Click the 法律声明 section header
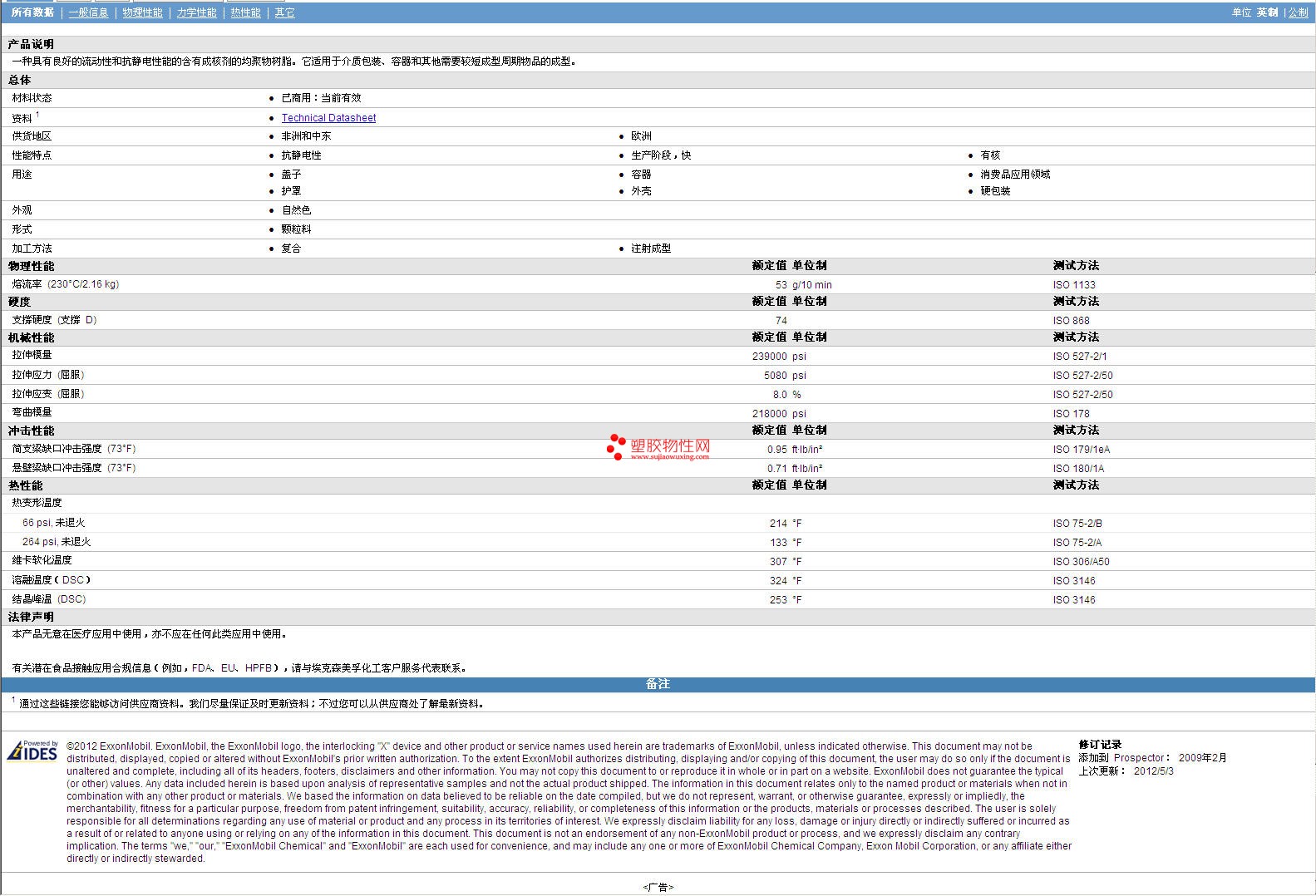This screenshot has width=1316, height=896. tap(31, 617)
